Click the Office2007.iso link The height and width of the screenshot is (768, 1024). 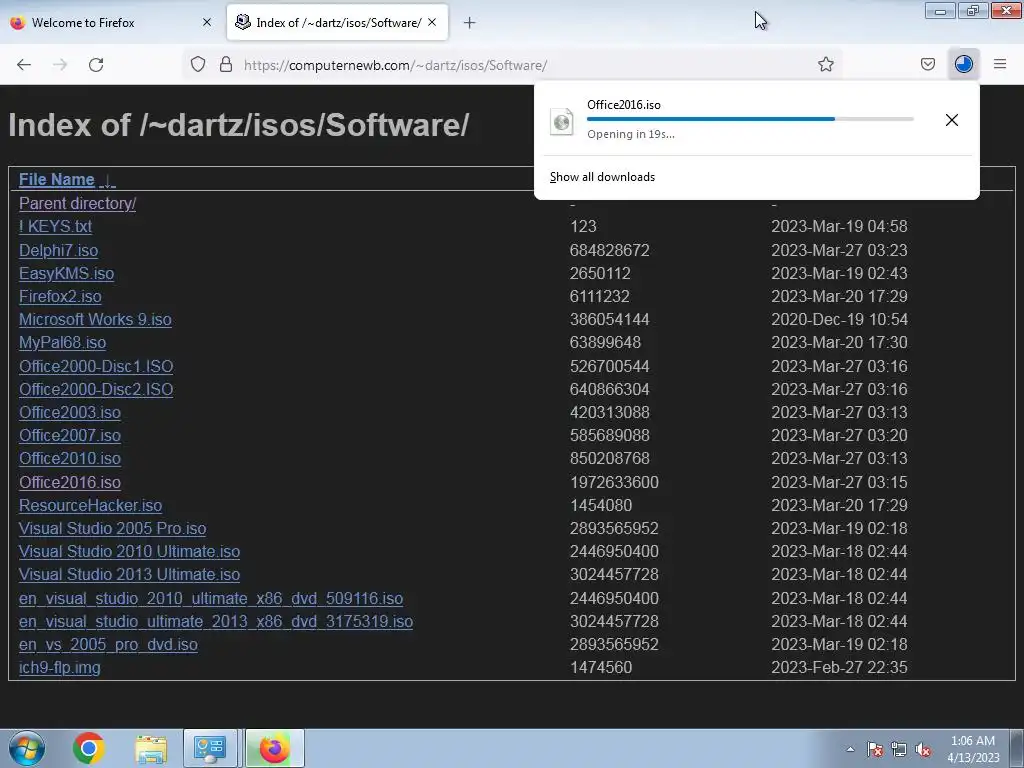(x=70, y=436)
